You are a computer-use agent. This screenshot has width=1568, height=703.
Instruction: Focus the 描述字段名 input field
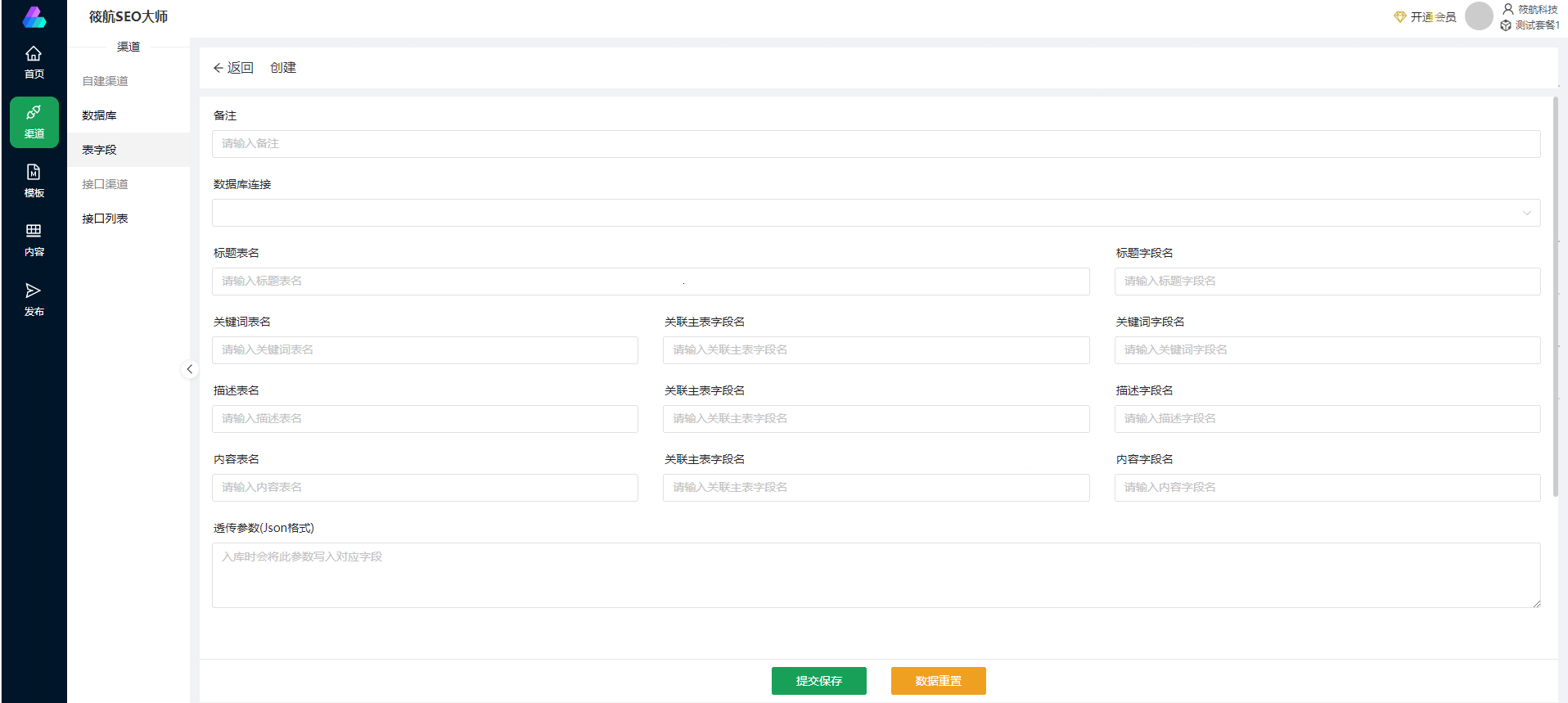click(x=1327, y=419)
